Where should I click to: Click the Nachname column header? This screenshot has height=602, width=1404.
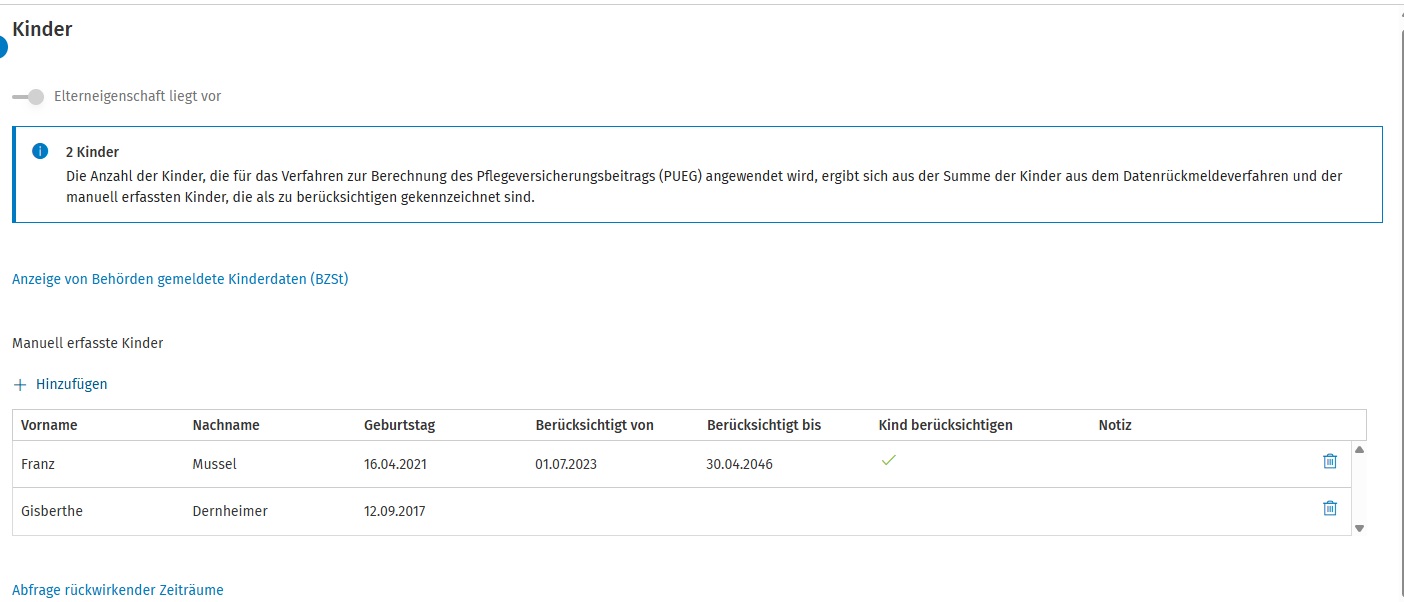click(x=226, y=425)
